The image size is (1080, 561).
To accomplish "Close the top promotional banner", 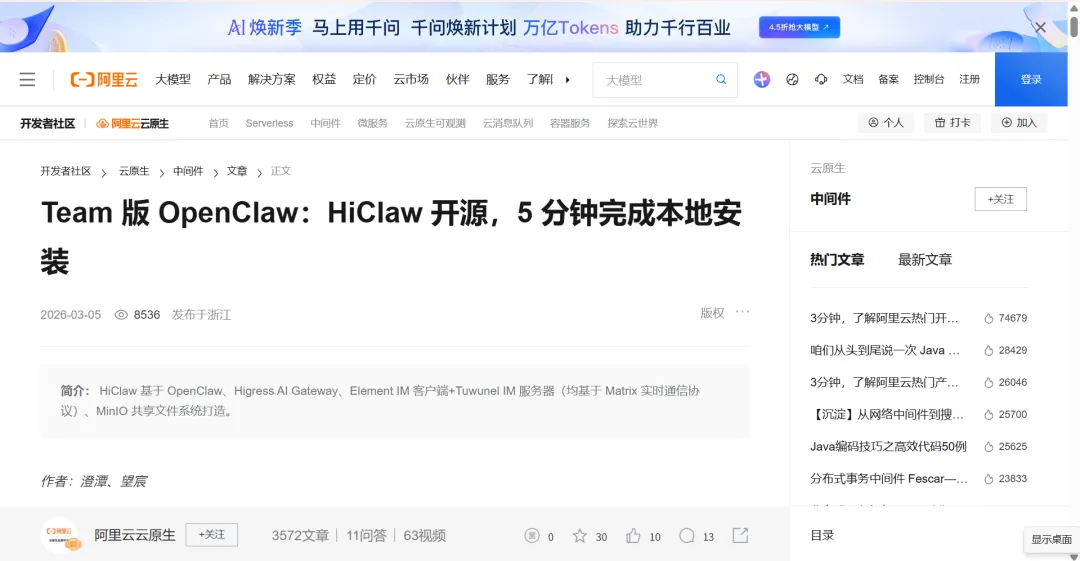I will pyautogui.click(x=1040, y=28).
